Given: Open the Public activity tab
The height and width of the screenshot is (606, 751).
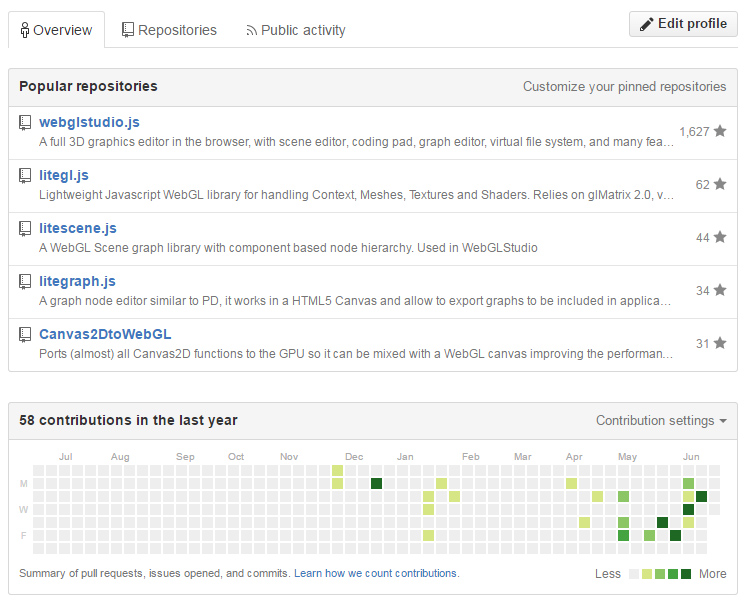Looking at the screenshot, I should [x=296, y=30].
